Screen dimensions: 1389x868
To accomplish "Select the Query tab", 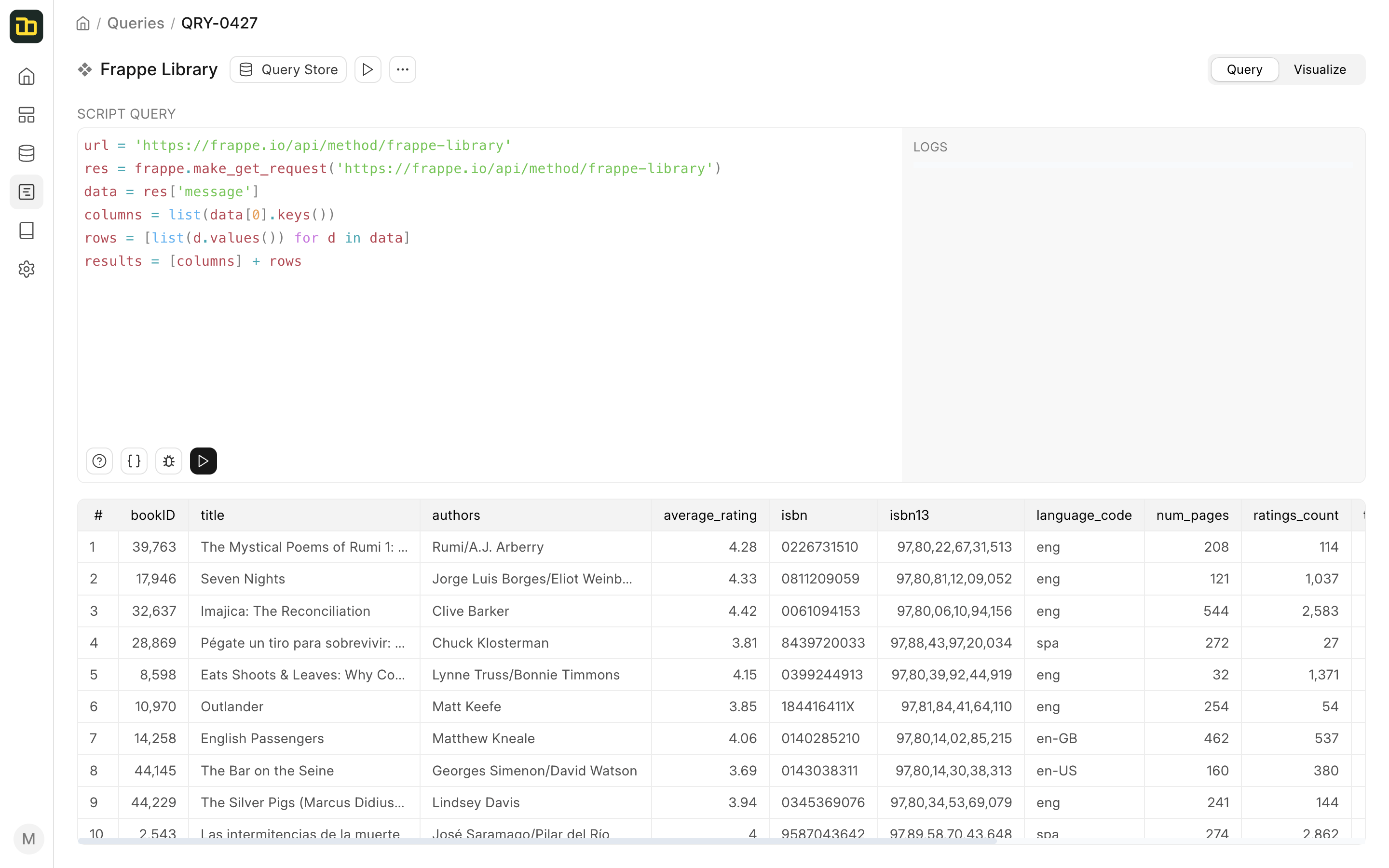I will pyautogui.click(x=1244, y=69).
